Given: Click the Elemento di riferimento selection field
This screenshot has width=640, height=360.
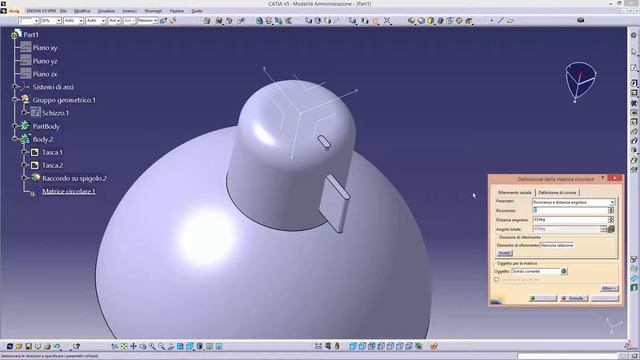Looking at the screenshot, I should click(x=557, y=245).
